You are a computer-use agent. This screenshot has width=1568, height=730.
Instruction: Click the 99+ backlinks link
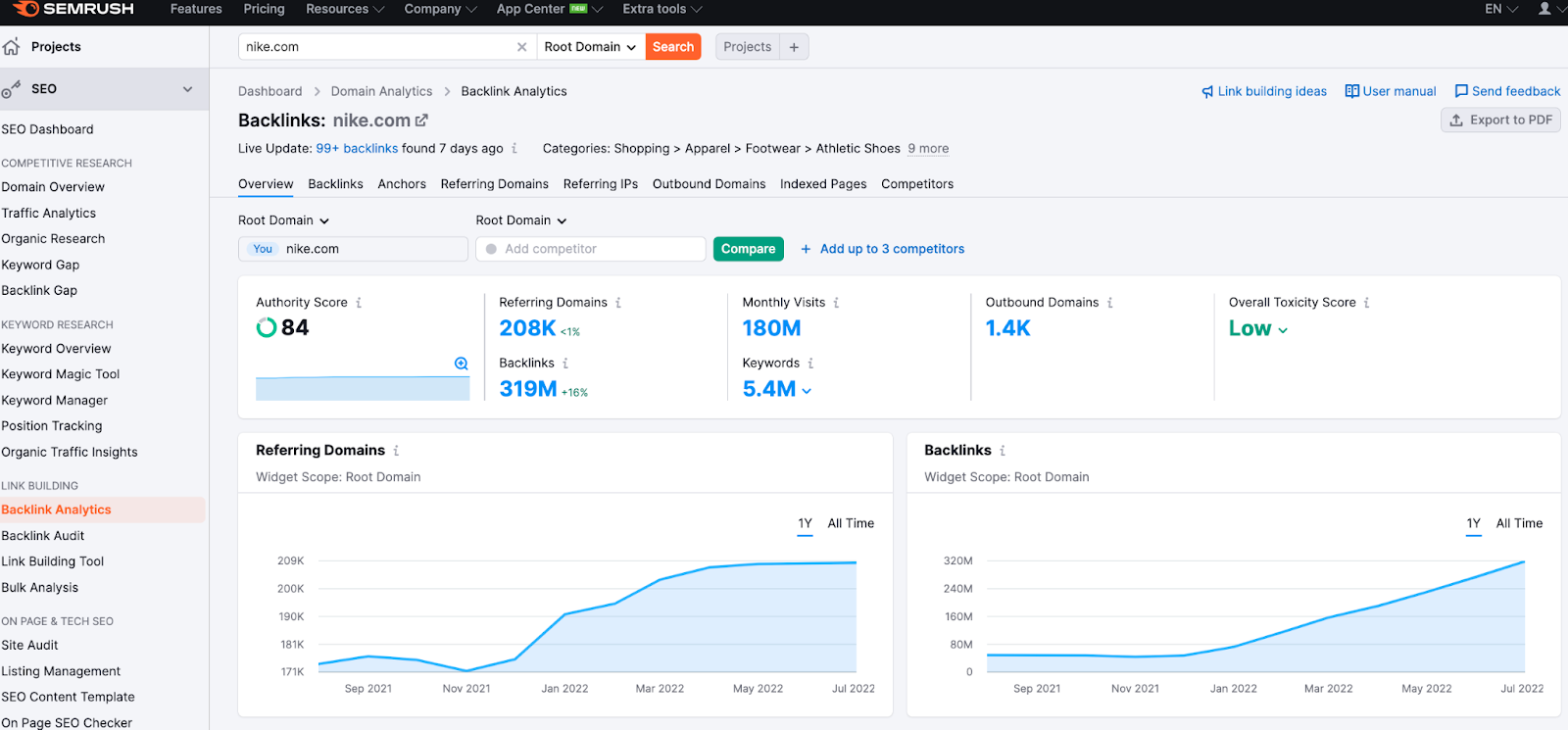point(357,149)
